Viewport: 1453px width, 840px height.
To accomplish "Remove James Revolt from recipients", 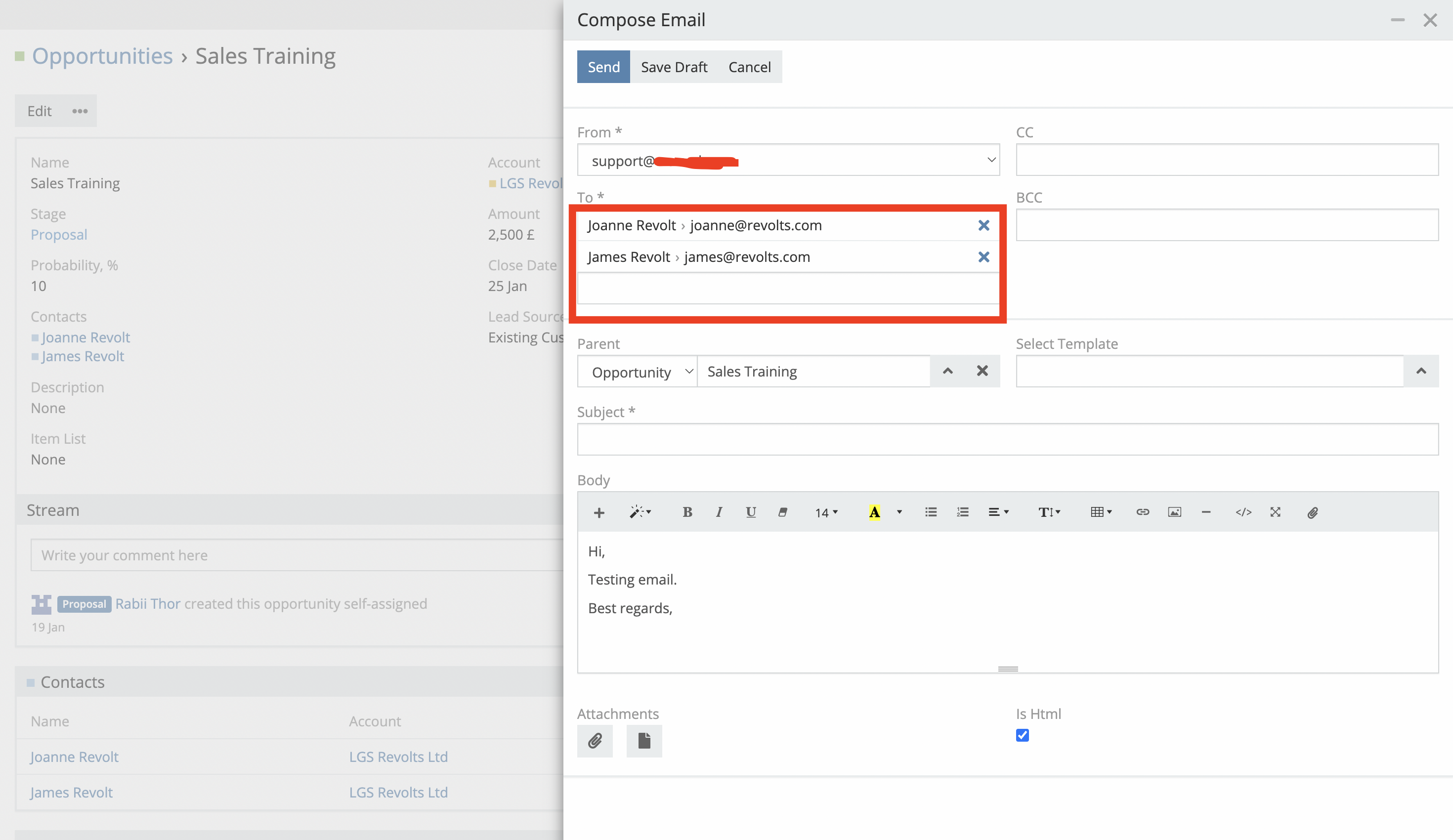I will (x=983, y=257).
